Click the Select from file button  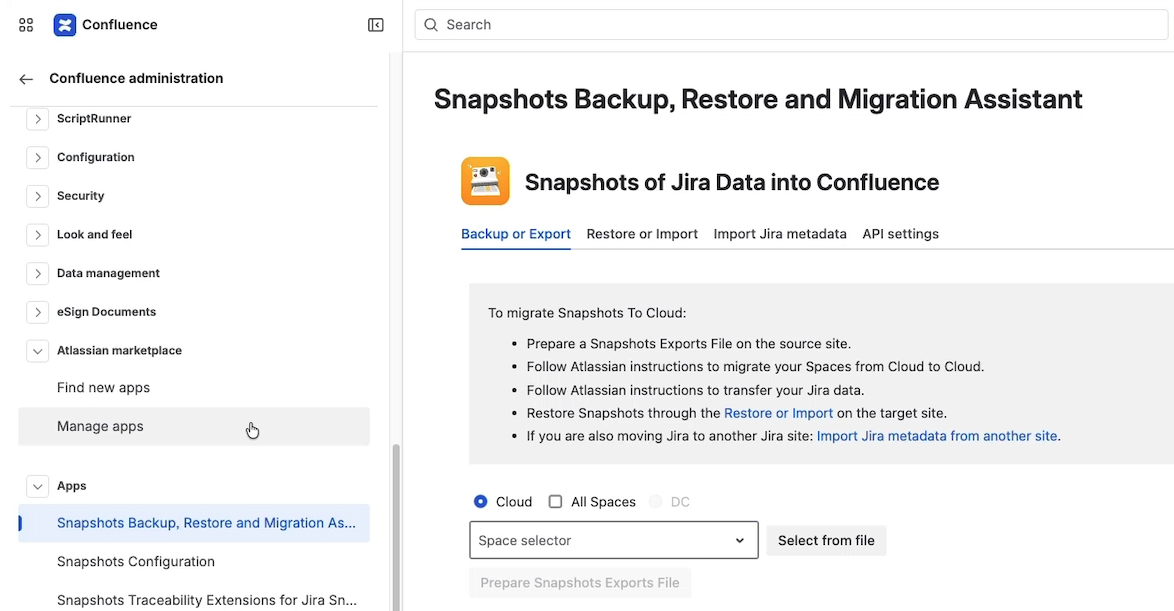[826, 541]
